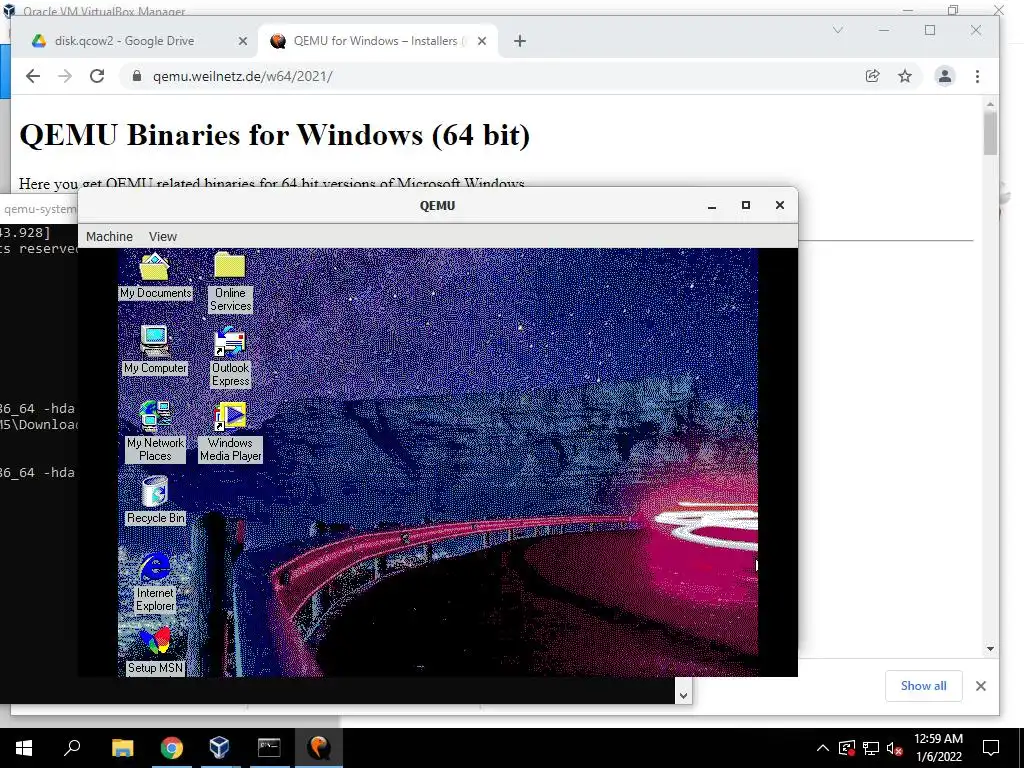Maximize the QEMU window
The width and height of the screenshot is (1024, 768).
(x=746, y=205)
